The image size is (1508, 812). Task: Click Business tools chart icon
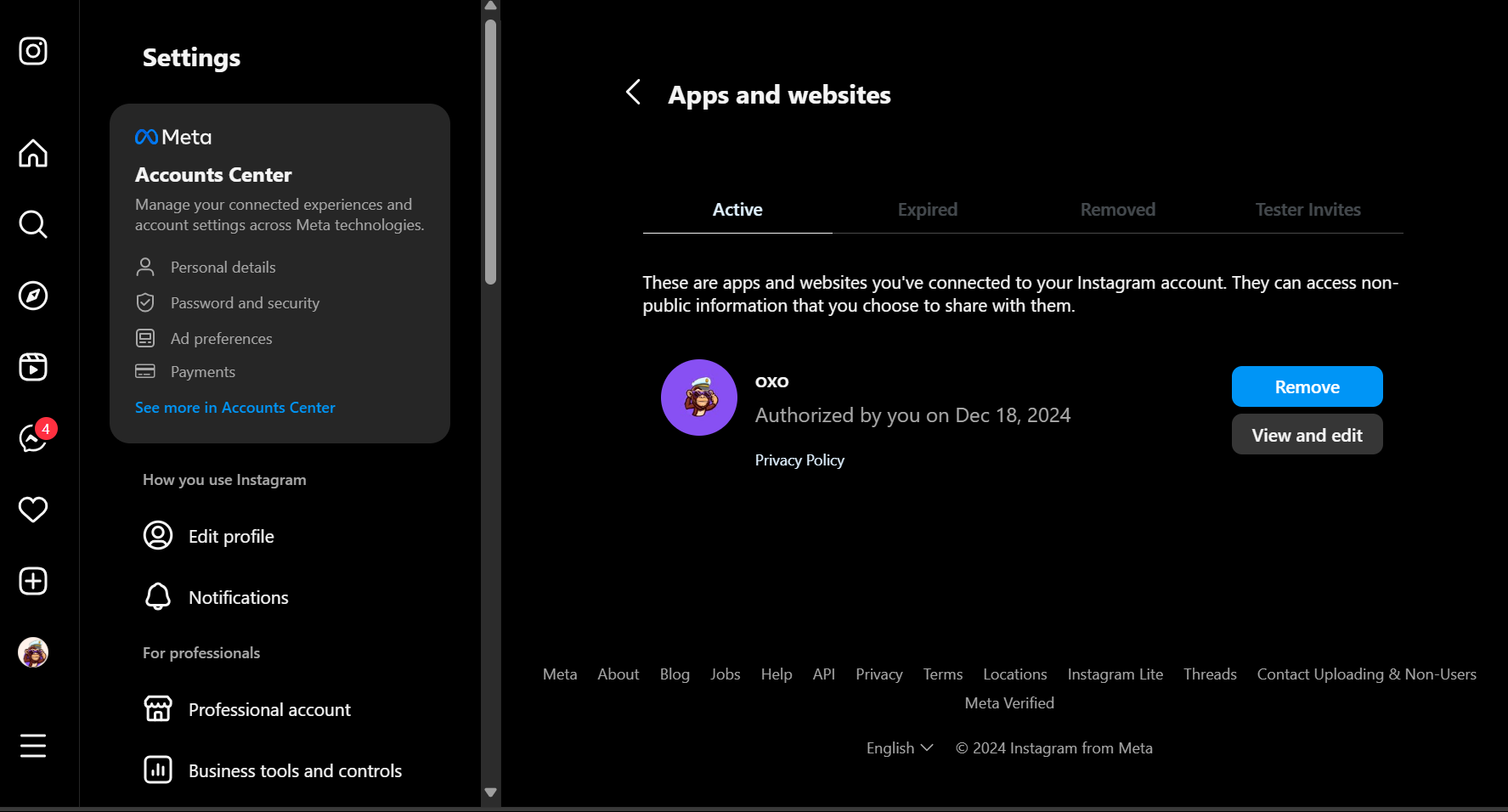pyautogui.click(x=158, y=770)
